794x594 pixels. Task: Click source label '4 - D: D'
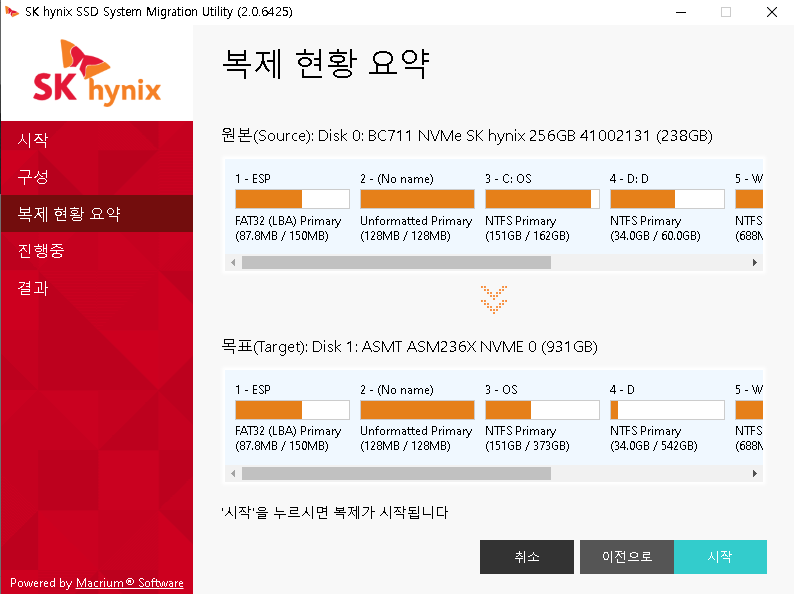(x=629, y=179)
